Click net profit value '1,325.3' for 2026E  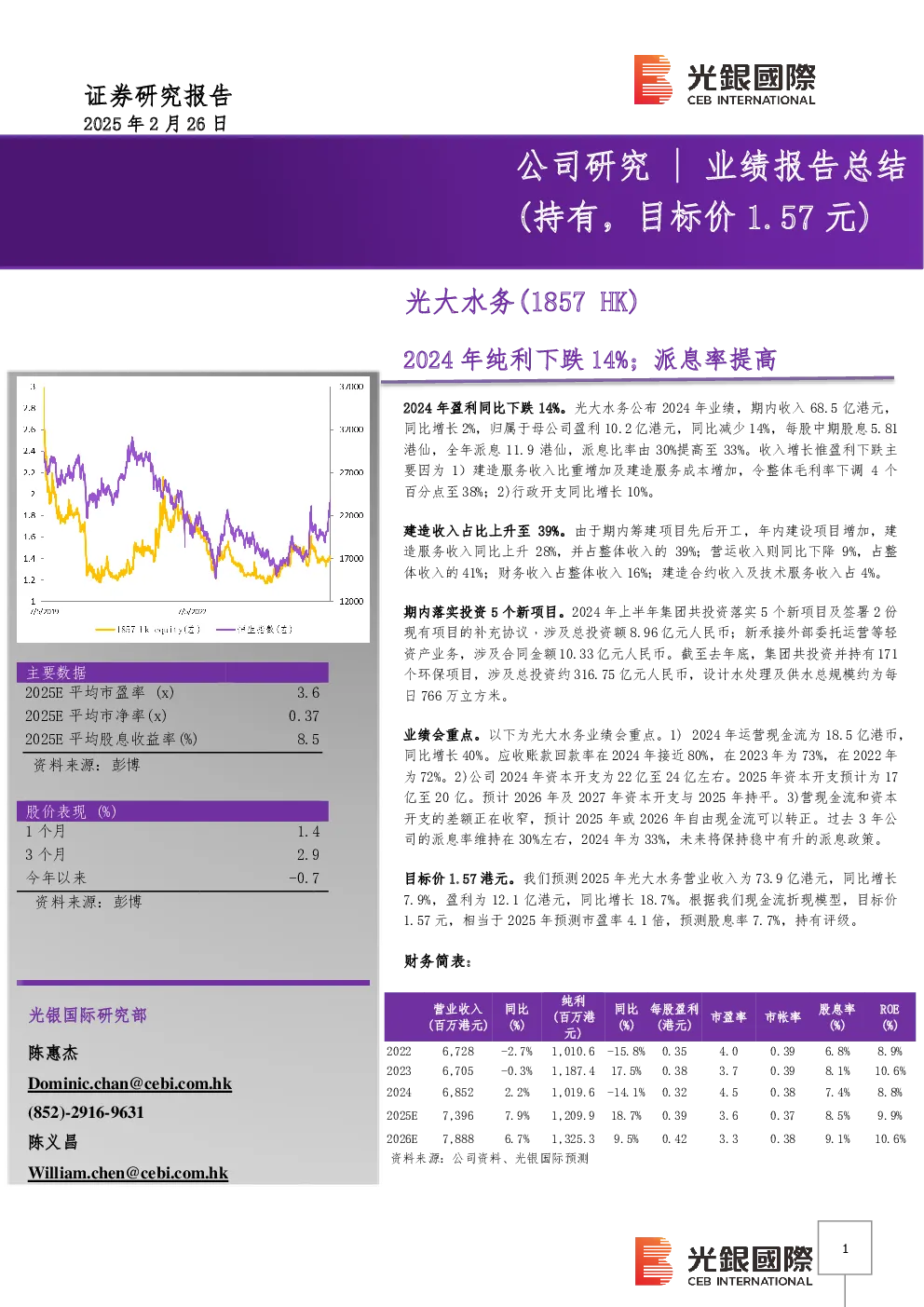[573, 1139]
